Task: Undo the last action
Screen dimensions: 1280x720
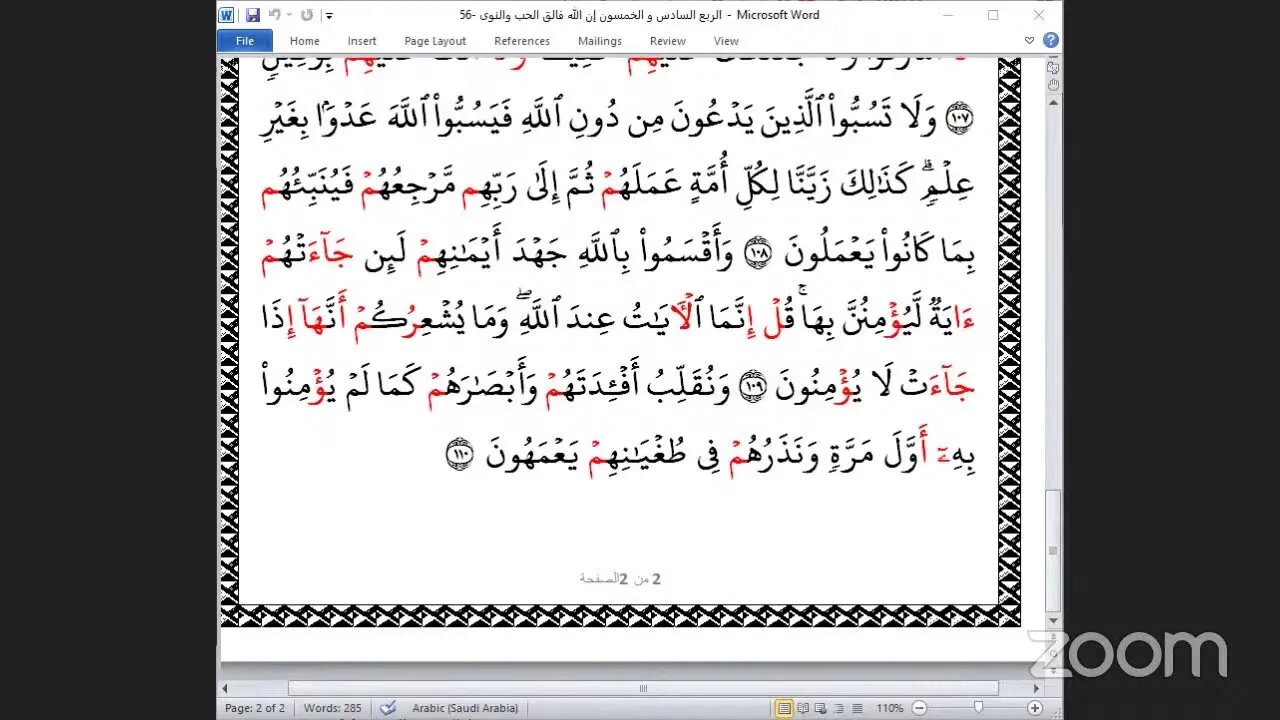Action: (x=275, y=15)
